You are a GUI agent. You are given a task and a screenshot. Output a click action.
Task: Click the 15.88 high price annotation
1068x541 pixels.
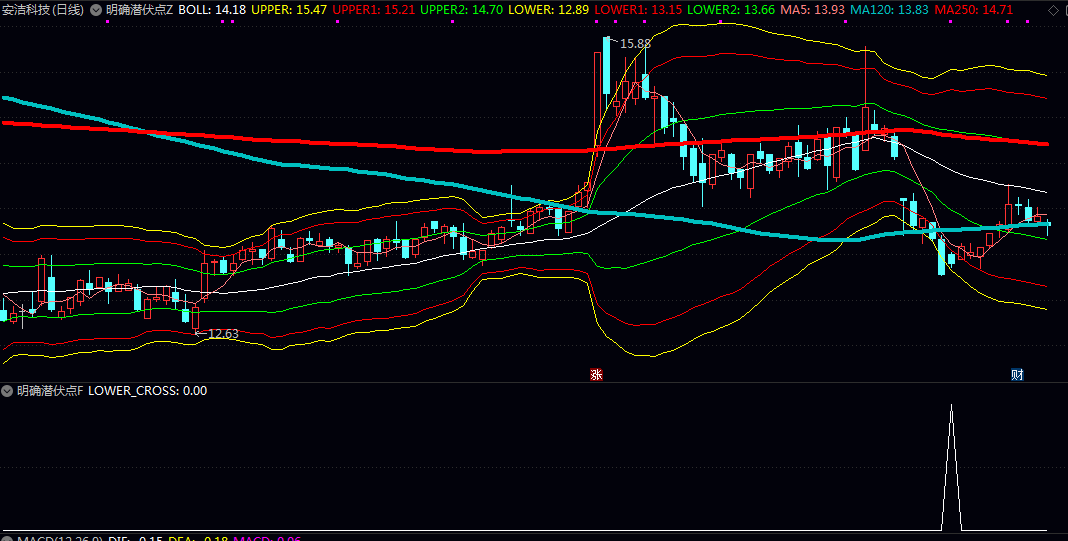coord(635,44)
